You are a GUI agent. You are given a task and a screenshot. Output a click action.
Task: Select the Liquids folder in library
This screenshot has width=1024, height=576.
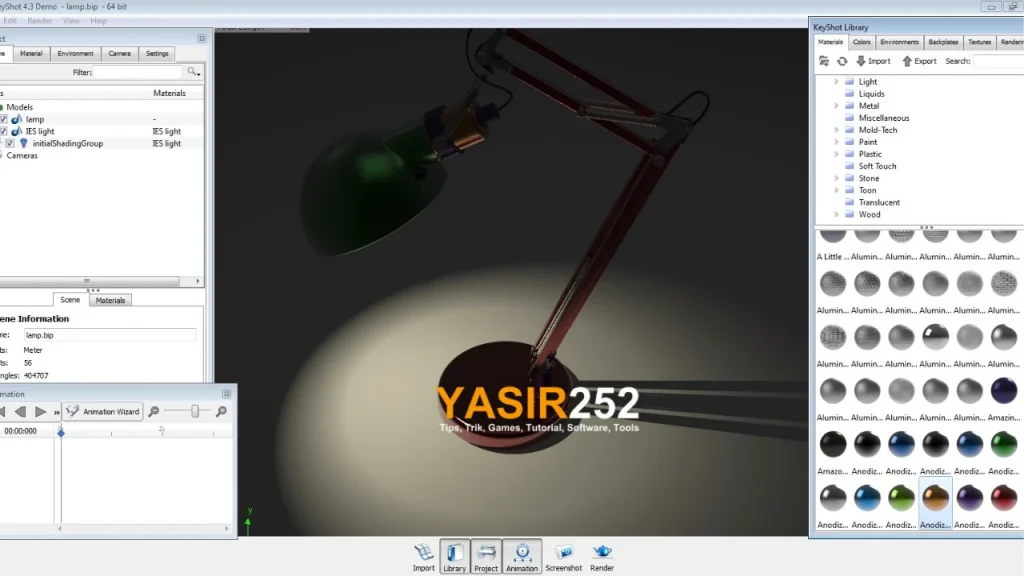[871, 93]
